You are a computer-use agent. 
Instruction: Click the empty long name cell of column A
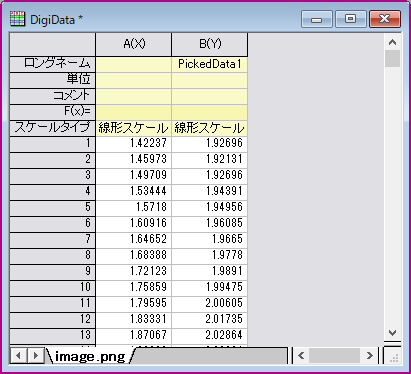(x=134, y=64)
